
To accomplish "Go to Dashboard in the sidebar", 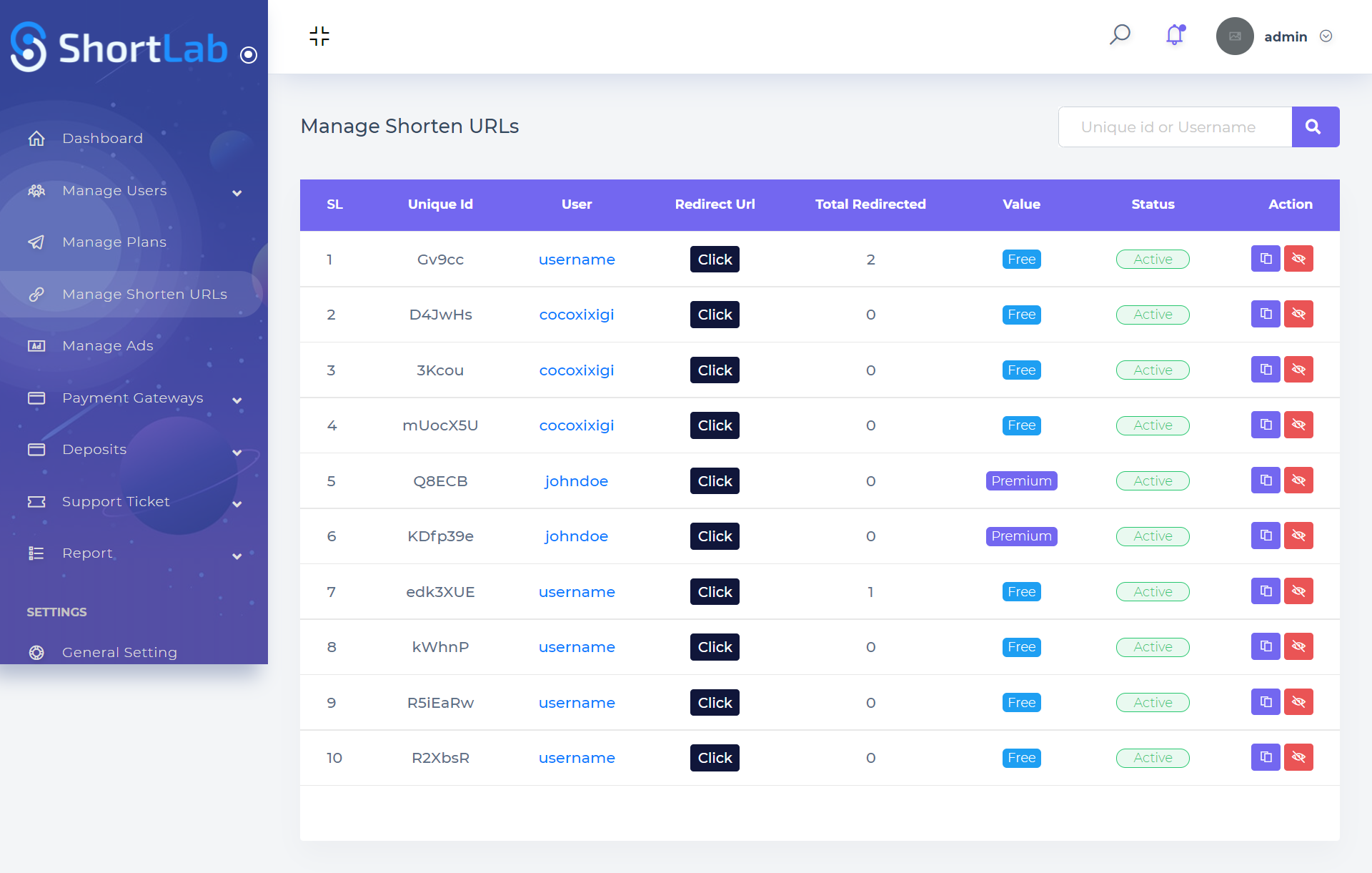I will coord(102,138).
